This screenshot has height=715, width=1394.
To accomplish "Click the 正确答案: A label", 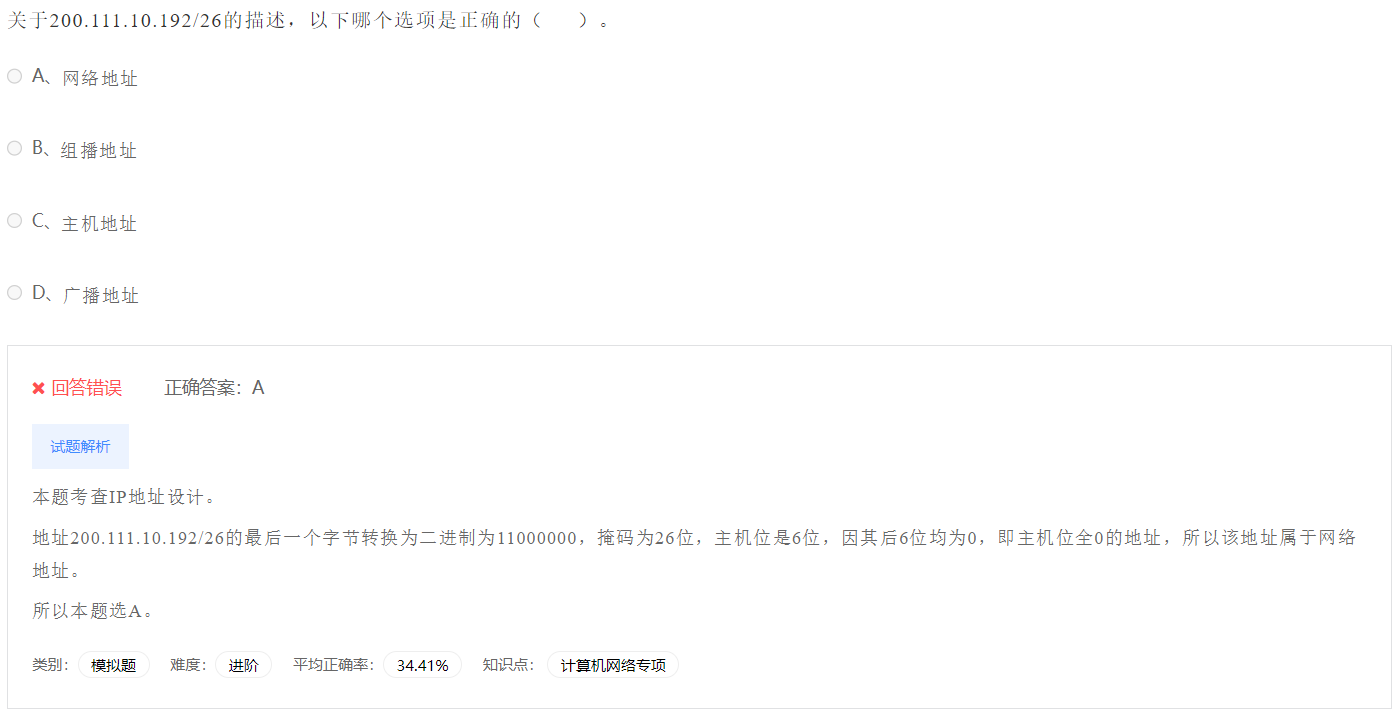I will [214, 388].
